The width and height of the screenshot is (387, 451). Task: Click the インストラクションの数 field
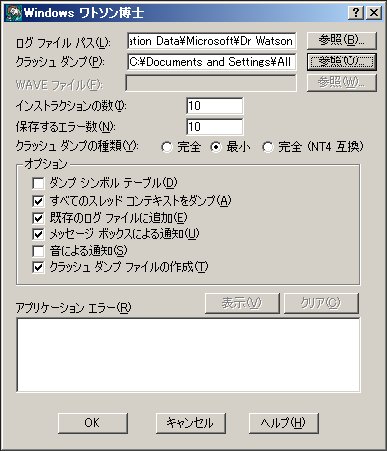(x=215, y=106)
